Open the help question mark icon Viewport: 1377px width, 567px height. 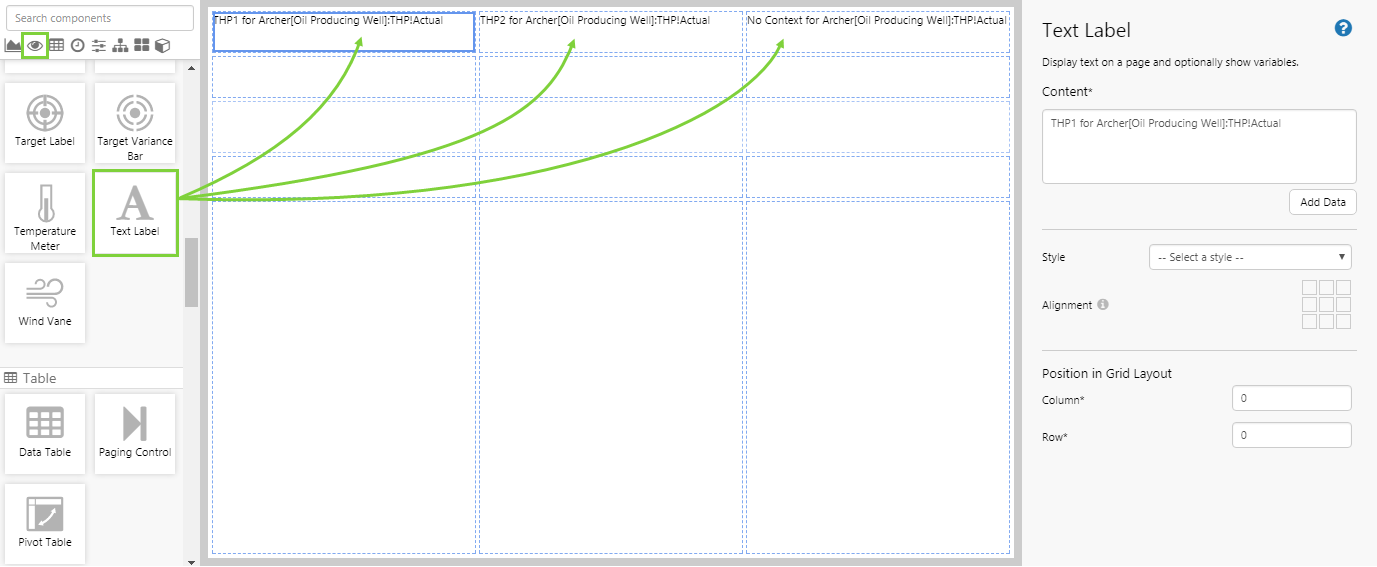1343,29
